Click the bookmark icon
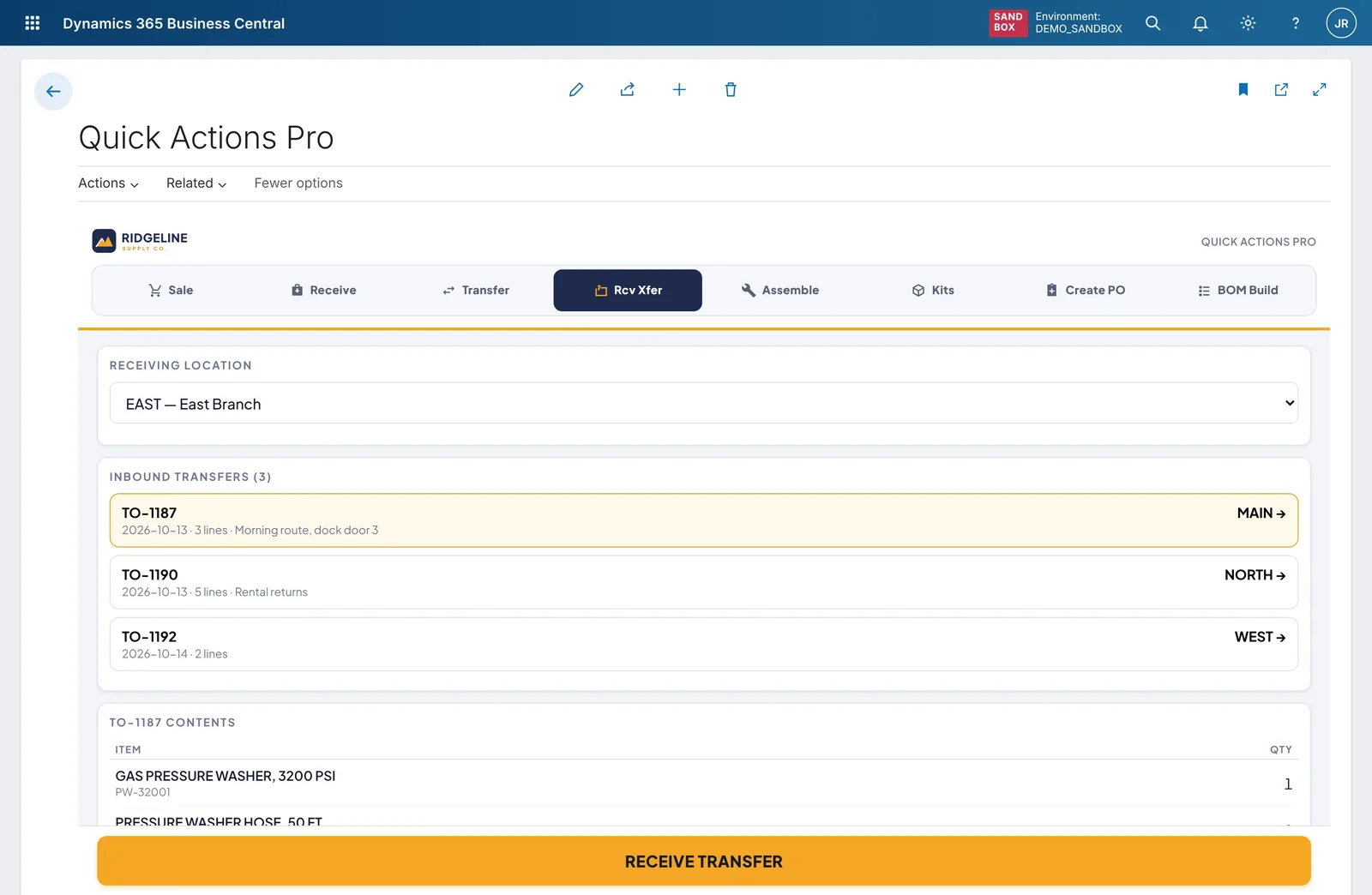The height and width of the screenshot is (895, 1372). (1243, 89)
